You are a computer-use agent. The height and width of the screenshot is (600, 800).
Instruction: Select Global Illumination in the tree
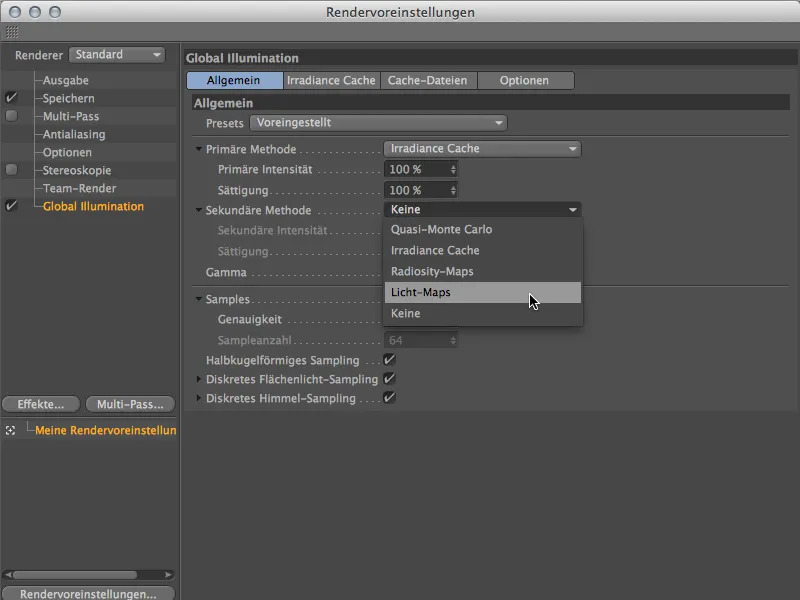point(93,206)
